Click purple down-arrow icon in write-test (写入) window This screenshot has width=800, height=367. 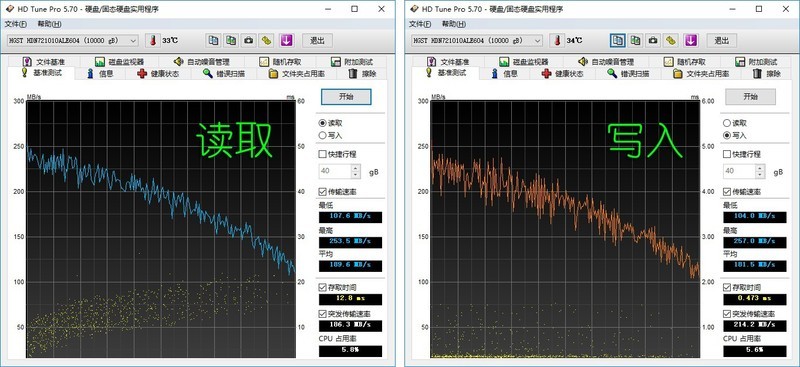tap(691, 40)
